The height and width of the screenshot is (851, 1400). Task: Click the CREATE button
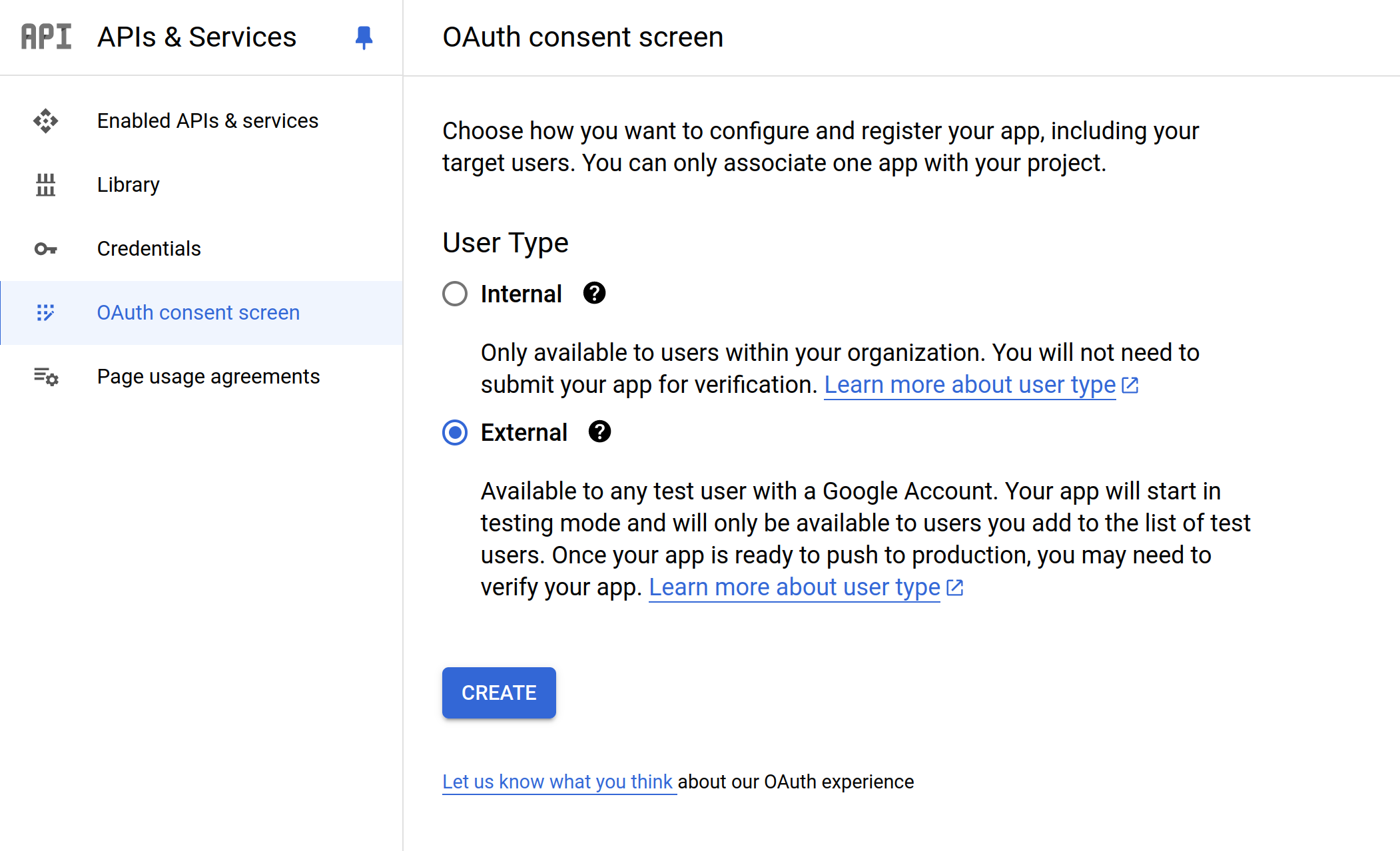[x=498, y=692]
